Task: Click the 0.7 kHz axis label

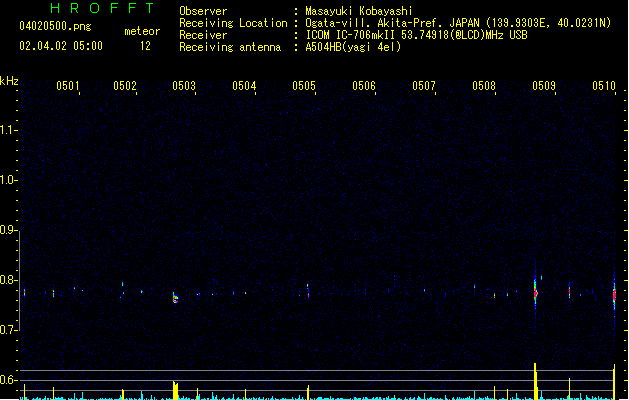Action: (x=8, y=330)
